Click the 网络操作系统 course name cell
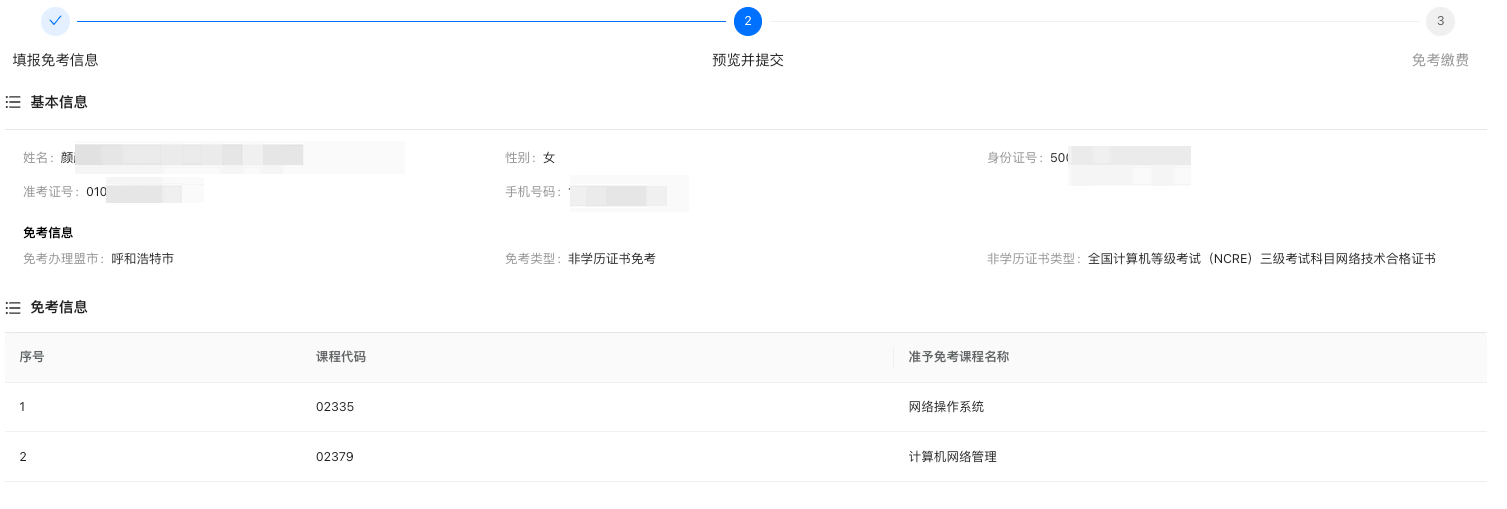Image resolution: width=1507 pixels, height=509 pixels. click(946, 407)
